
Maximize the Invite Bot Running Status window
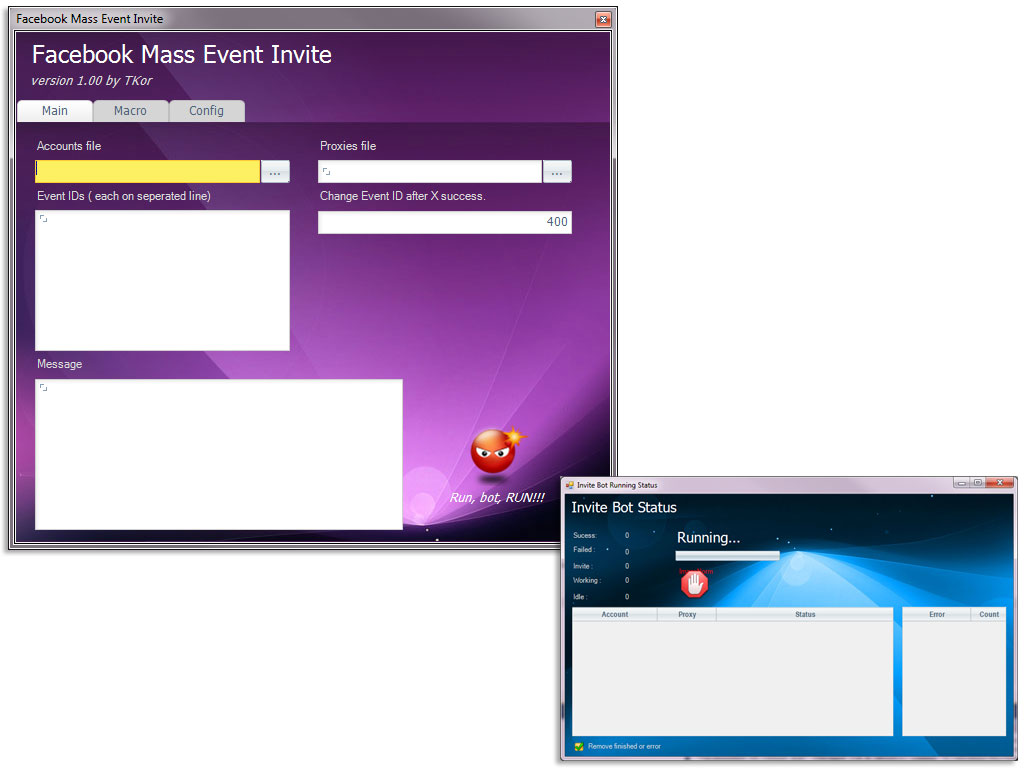point(978,483)
